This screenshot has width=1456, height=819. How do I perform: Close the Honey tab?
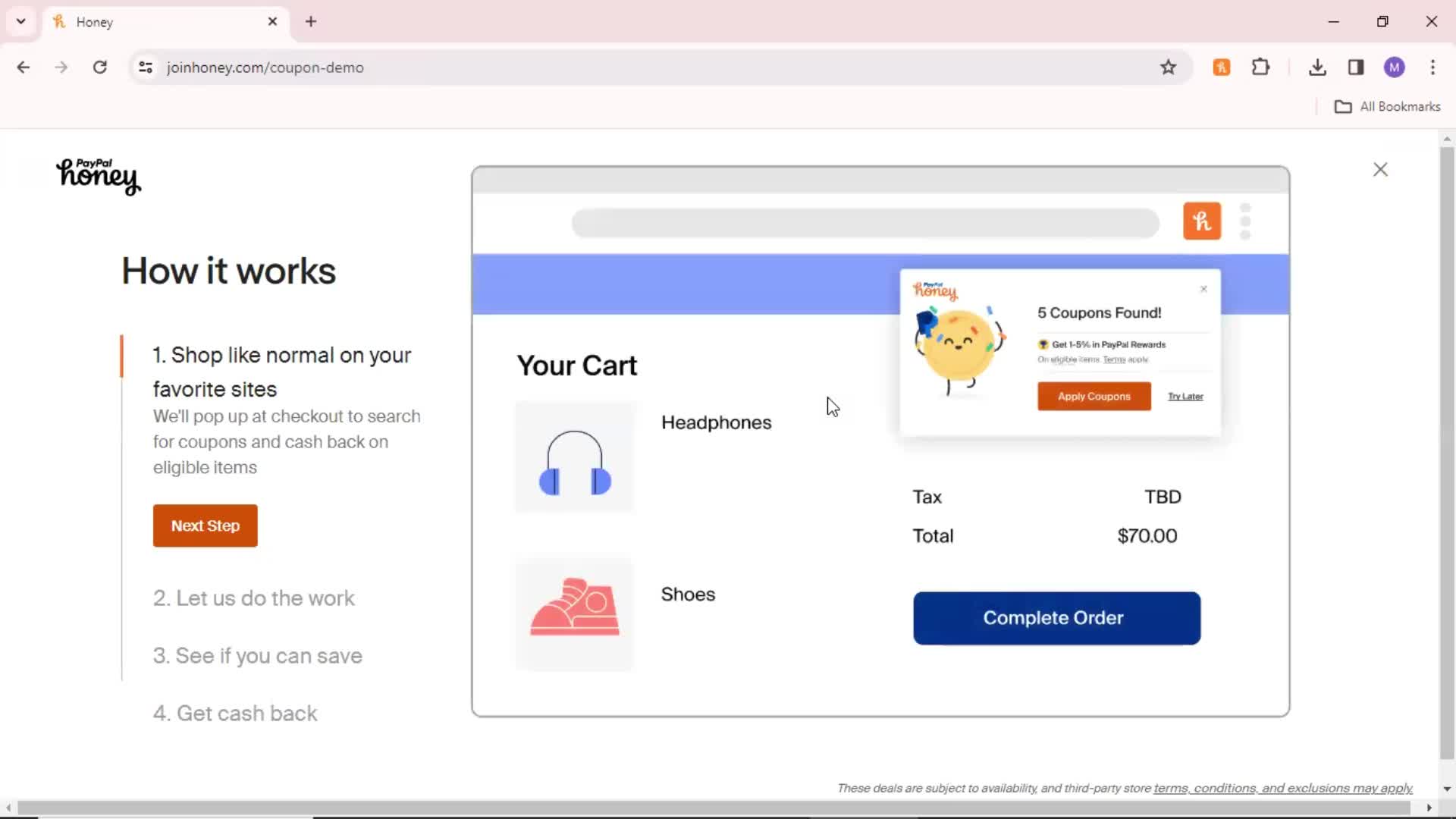point(272,21)
